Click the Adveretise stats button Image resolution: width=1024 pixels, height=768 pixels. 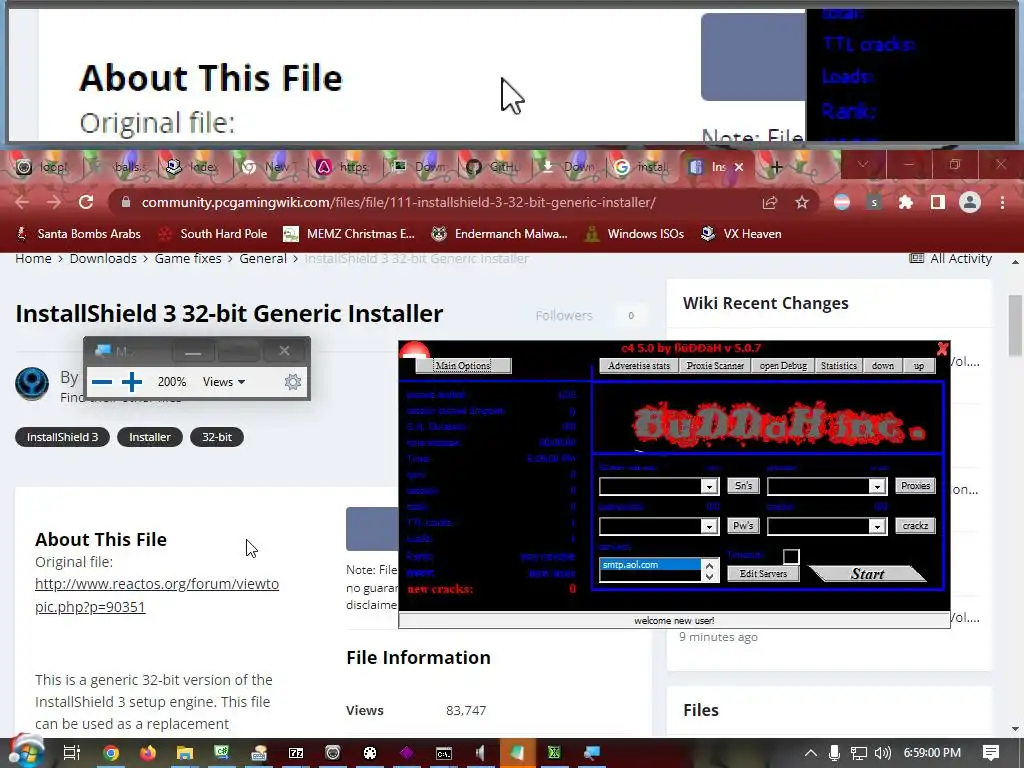coord(639,366)
